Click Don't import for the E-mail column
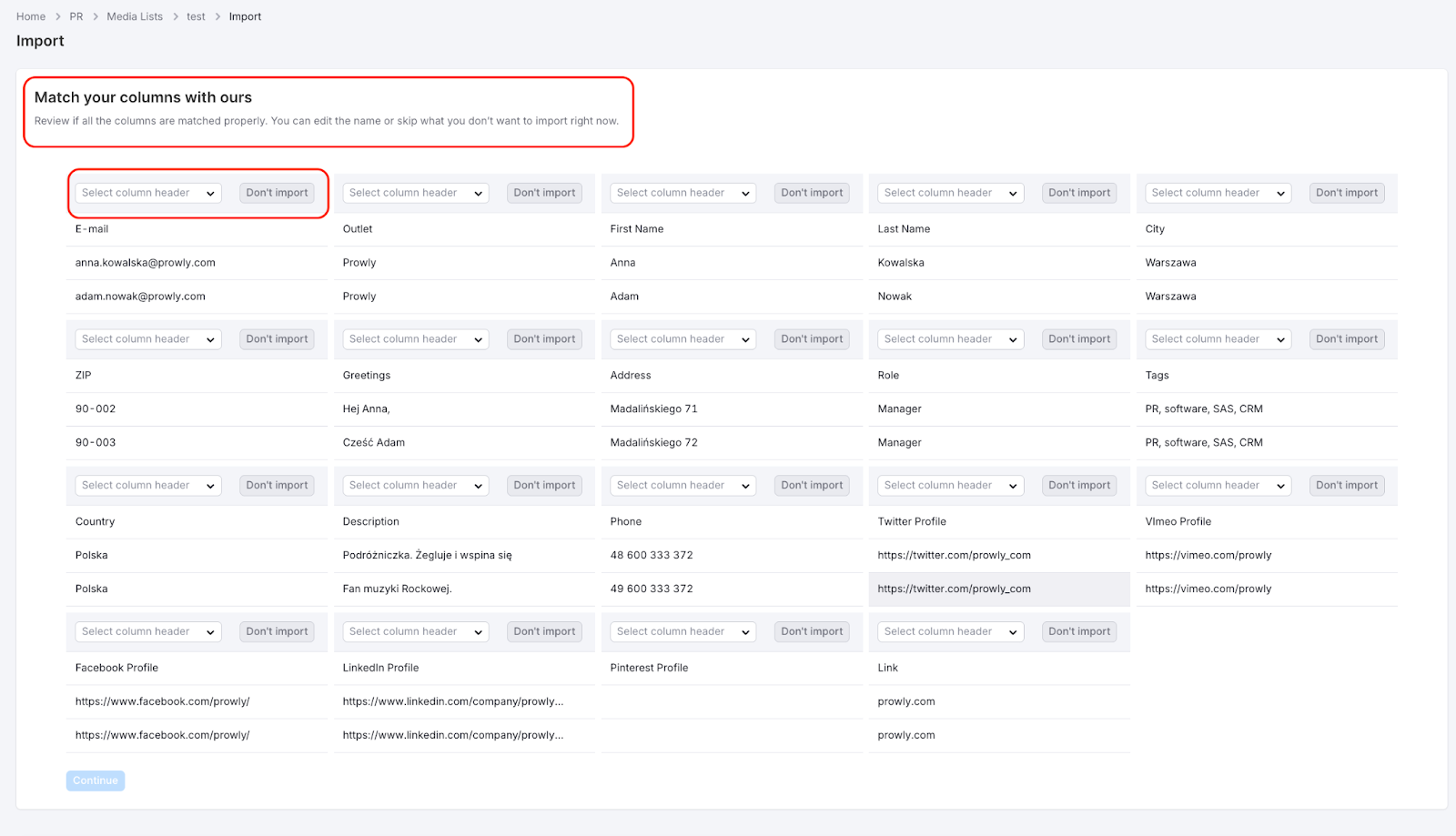The image size is (1456, 836). [276, 193]
